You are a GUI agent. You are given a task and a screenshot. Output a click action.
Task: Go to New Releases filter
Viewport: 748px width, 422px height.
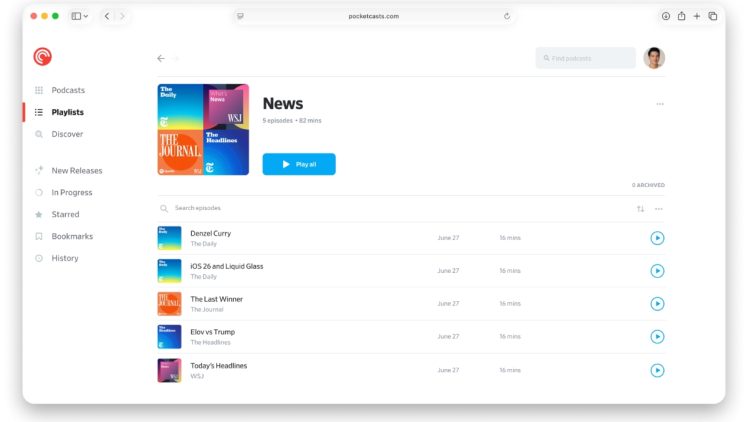click(76, 170)
